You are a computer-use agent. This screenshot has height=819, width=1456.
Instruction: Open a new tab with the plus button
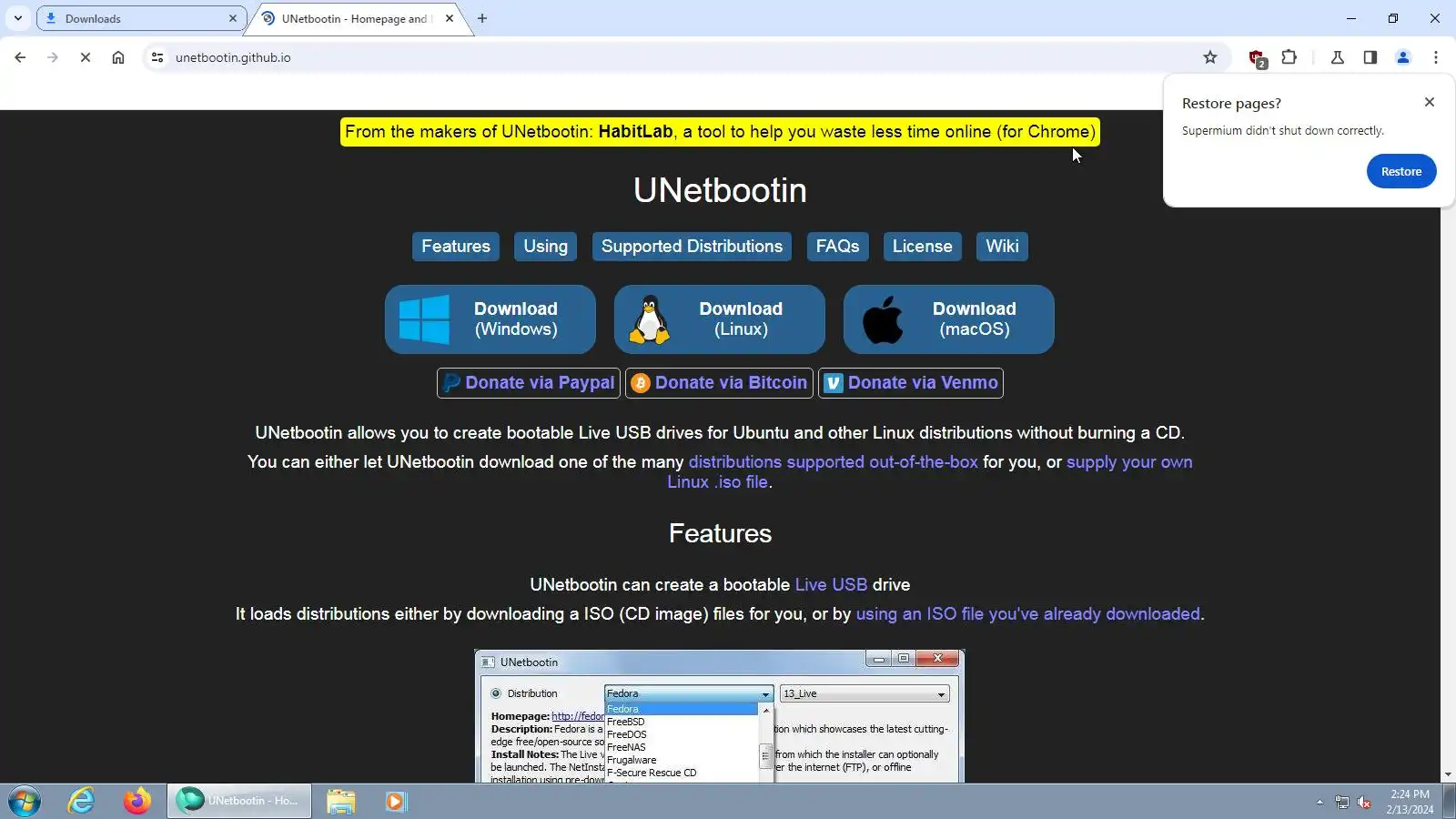click(x=482, y=18)
